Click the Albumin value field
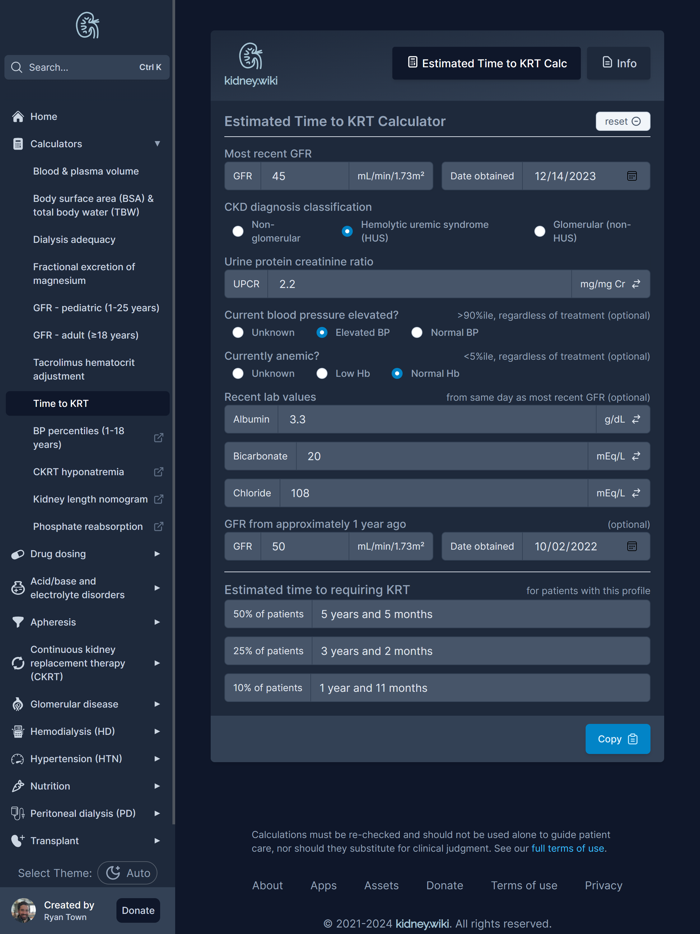This screenshot has height=934, width=700. tap(437, 419)
